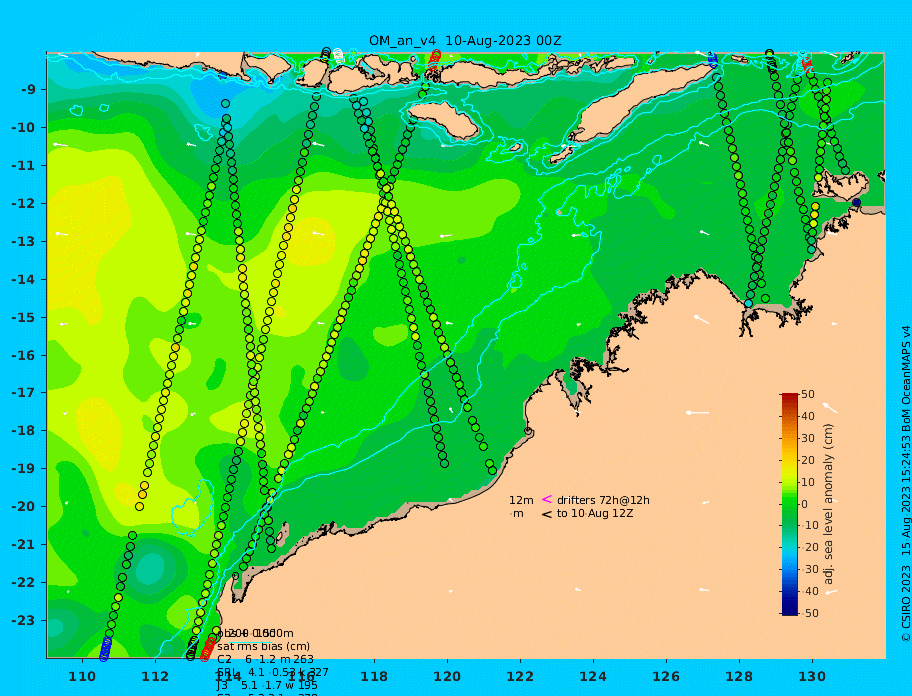Click the longitude axis label 122
Screen dimensions: 912x696
520,677
